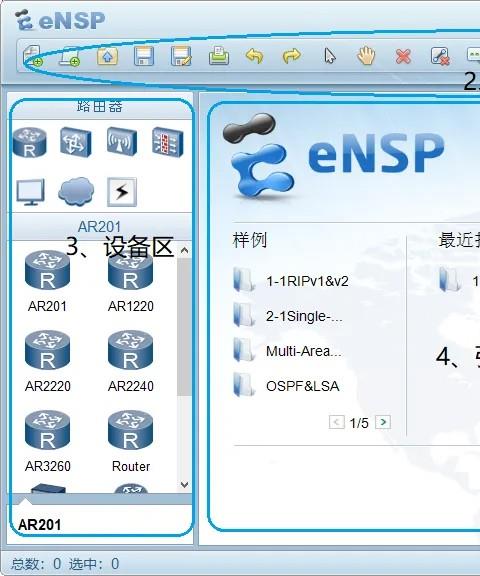Screen dimensions: 480x576
Task: Select the Switch device category
Action: tap(76, 142)
